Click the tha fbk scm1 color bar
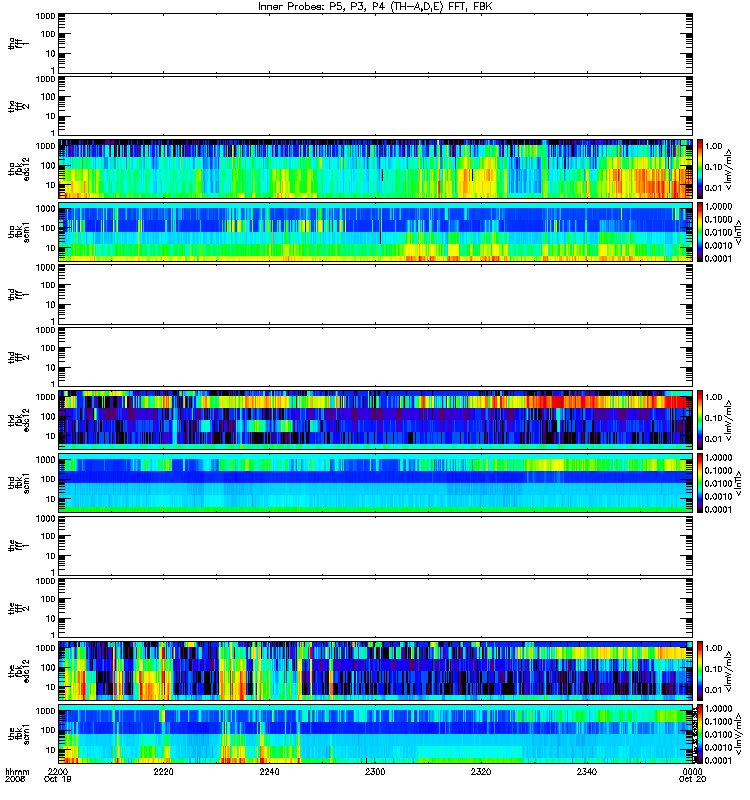Image resolution: width=750 pixels, height=800 pixels. 700,232
